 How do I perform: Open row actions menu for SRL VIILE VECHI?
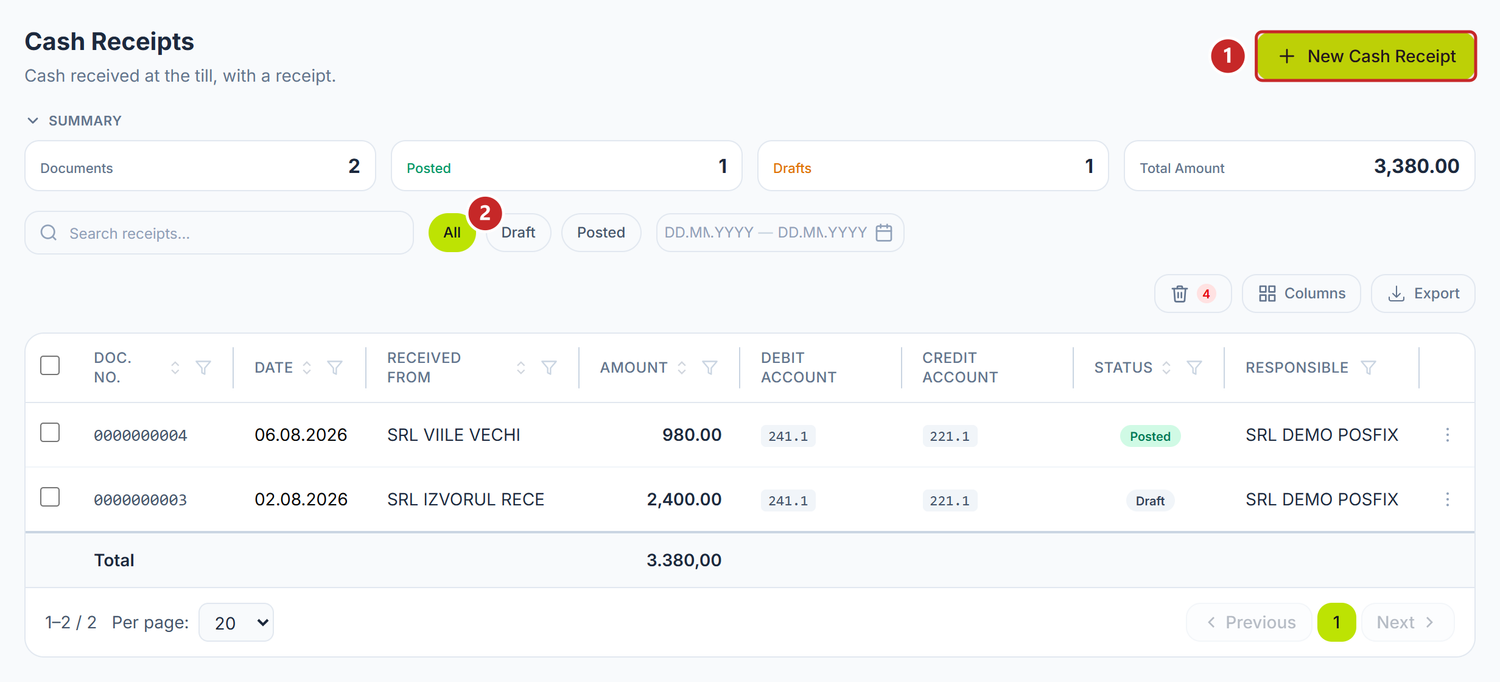pos(1448,435)
